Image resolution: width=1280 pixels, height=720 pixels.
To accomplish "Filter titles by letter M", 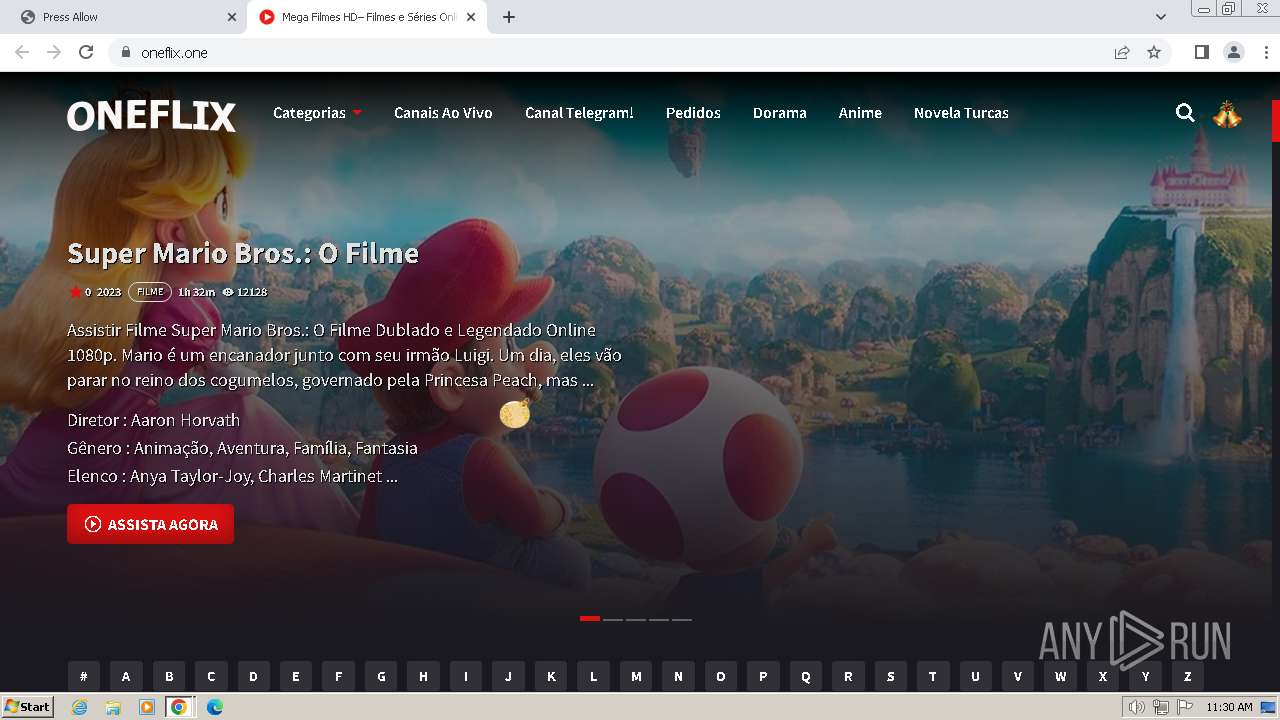I will [x=636, y=676].
